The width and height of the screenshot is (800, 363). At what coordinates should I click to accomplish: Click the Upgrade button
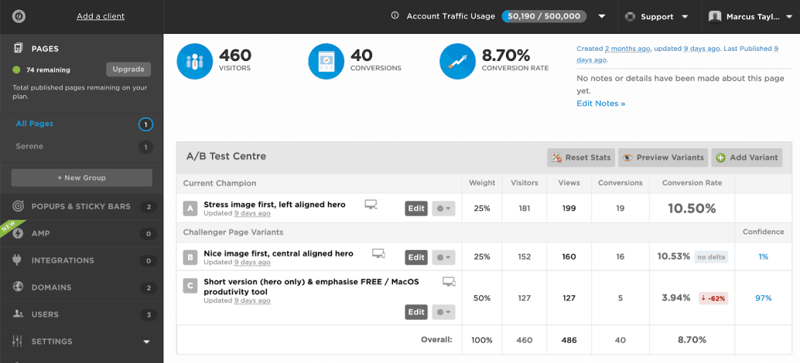click(x=129, y=69)
